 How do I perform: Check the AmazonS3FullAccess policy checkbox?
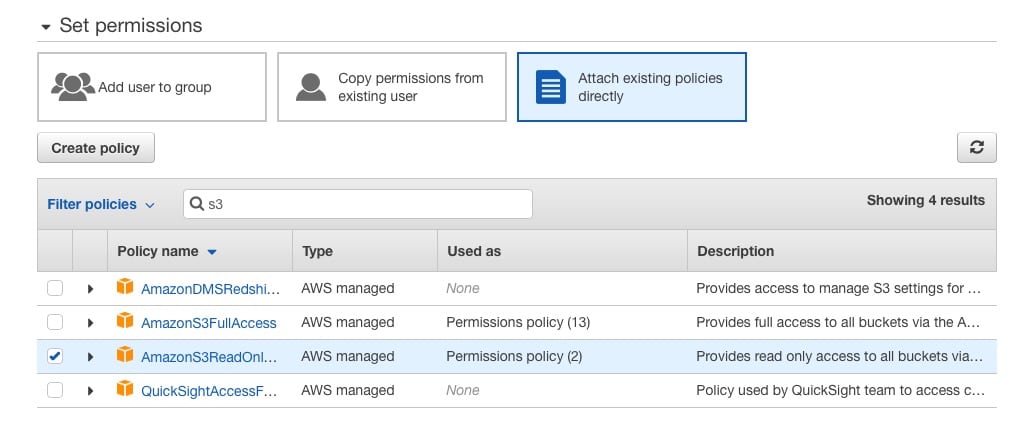click(x=55, y=322)
